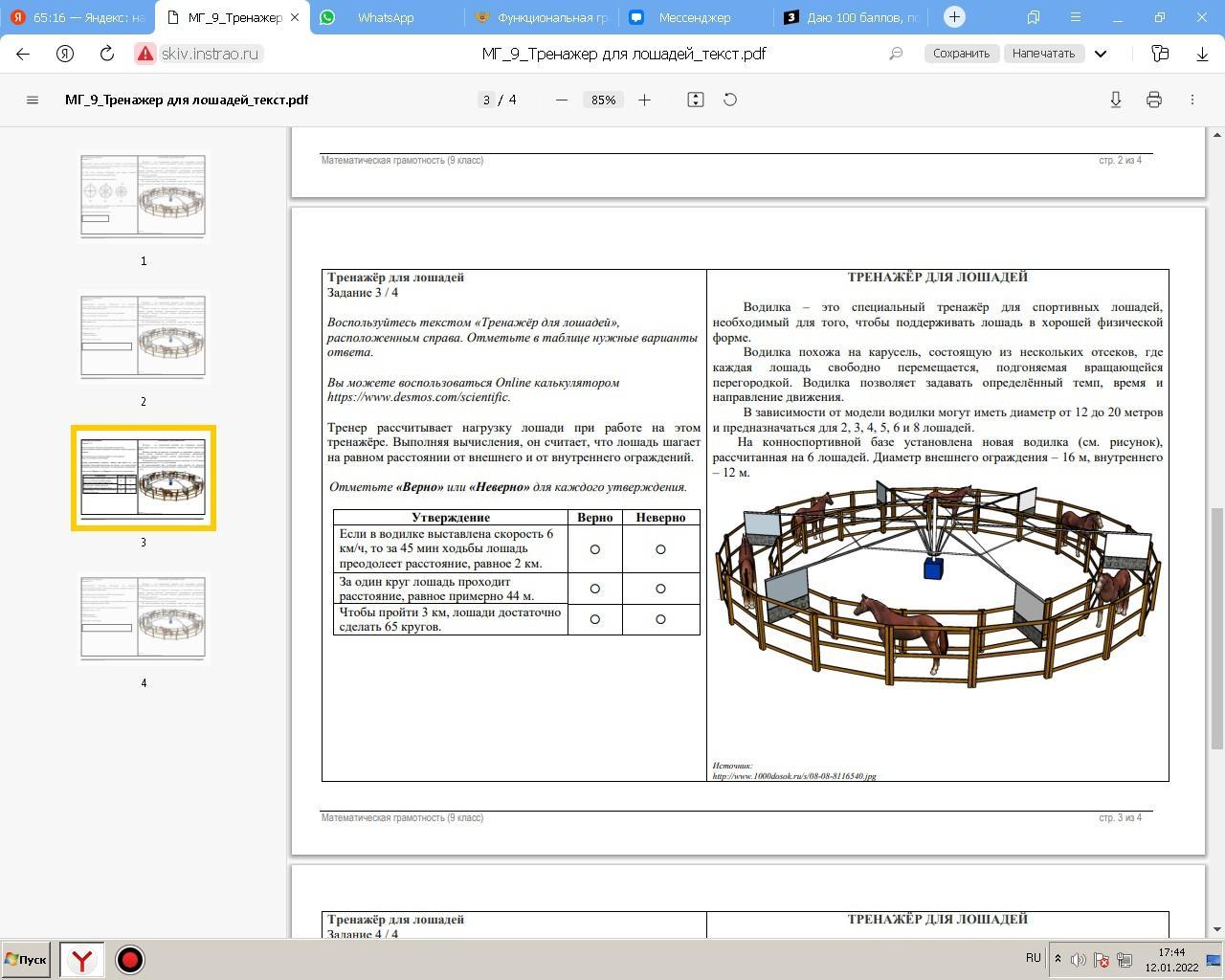Open page 4 thumbnail in sidebar
The height and width of the screenshot is (980, 1225).
coord(144,619)
